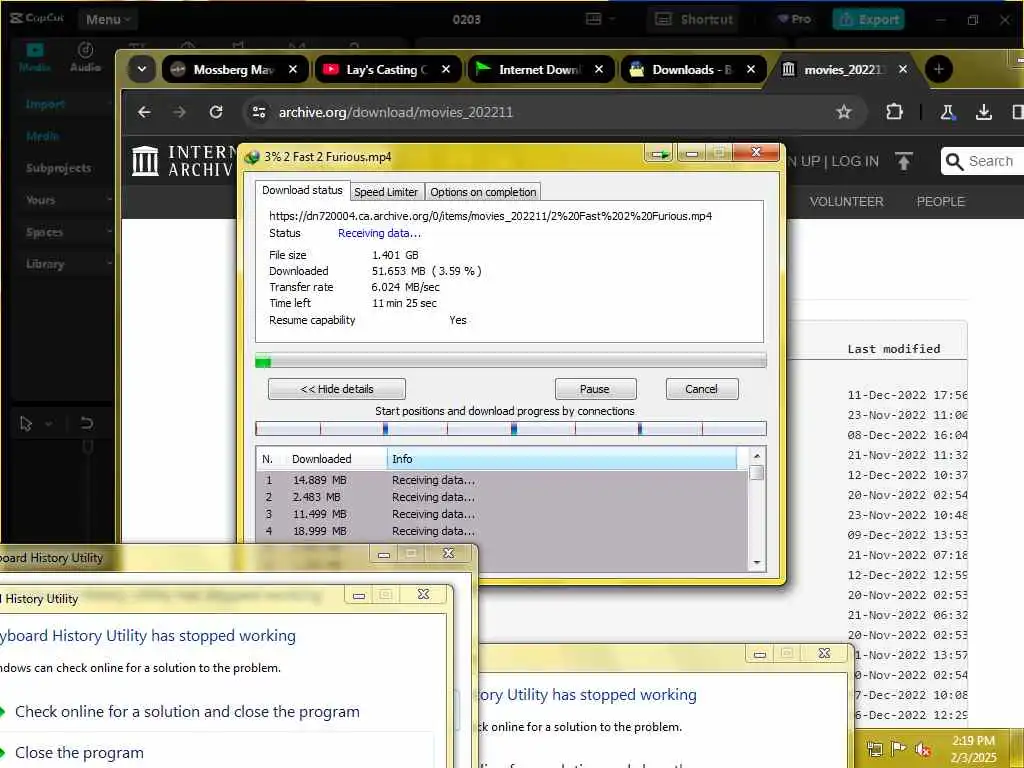Click the Internet Archive upload arrow icon
This screenshot has height=768, width=1024.
click(904, 161)
